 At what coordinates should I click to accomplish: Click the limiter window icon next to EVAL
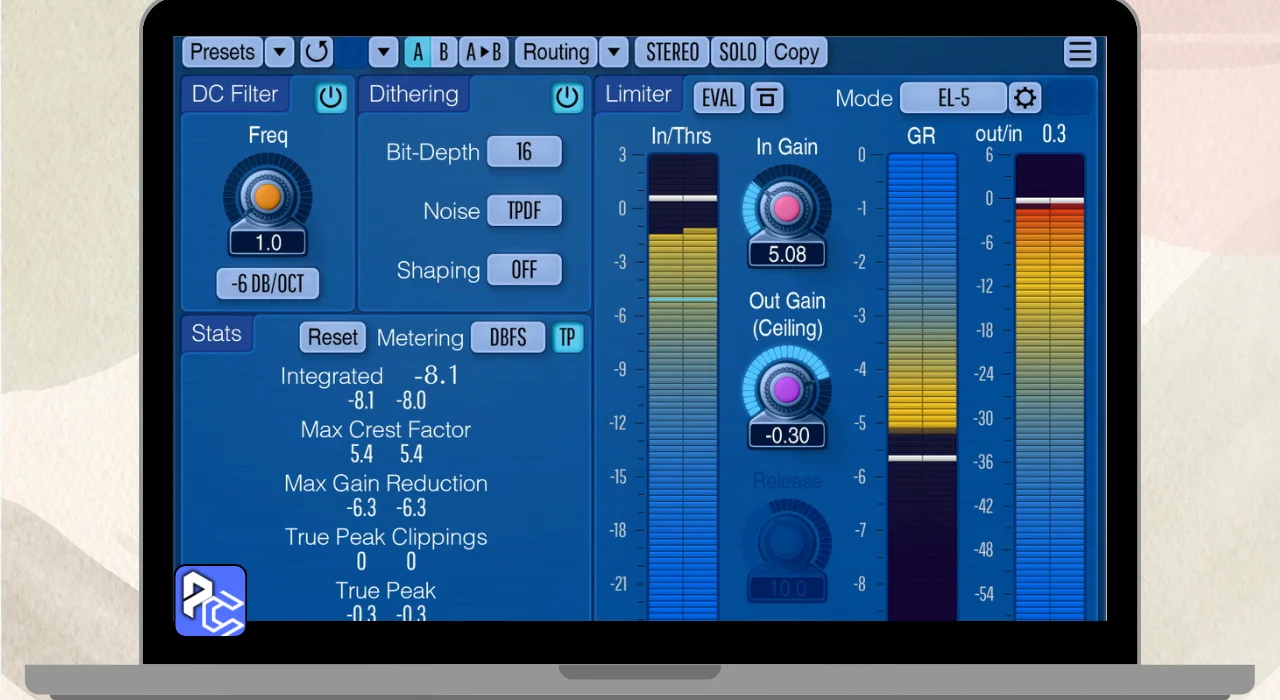(x=767, y=98)
